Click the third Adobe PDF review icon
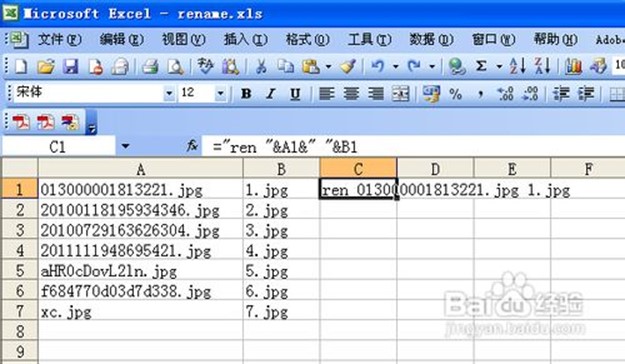 70,122
